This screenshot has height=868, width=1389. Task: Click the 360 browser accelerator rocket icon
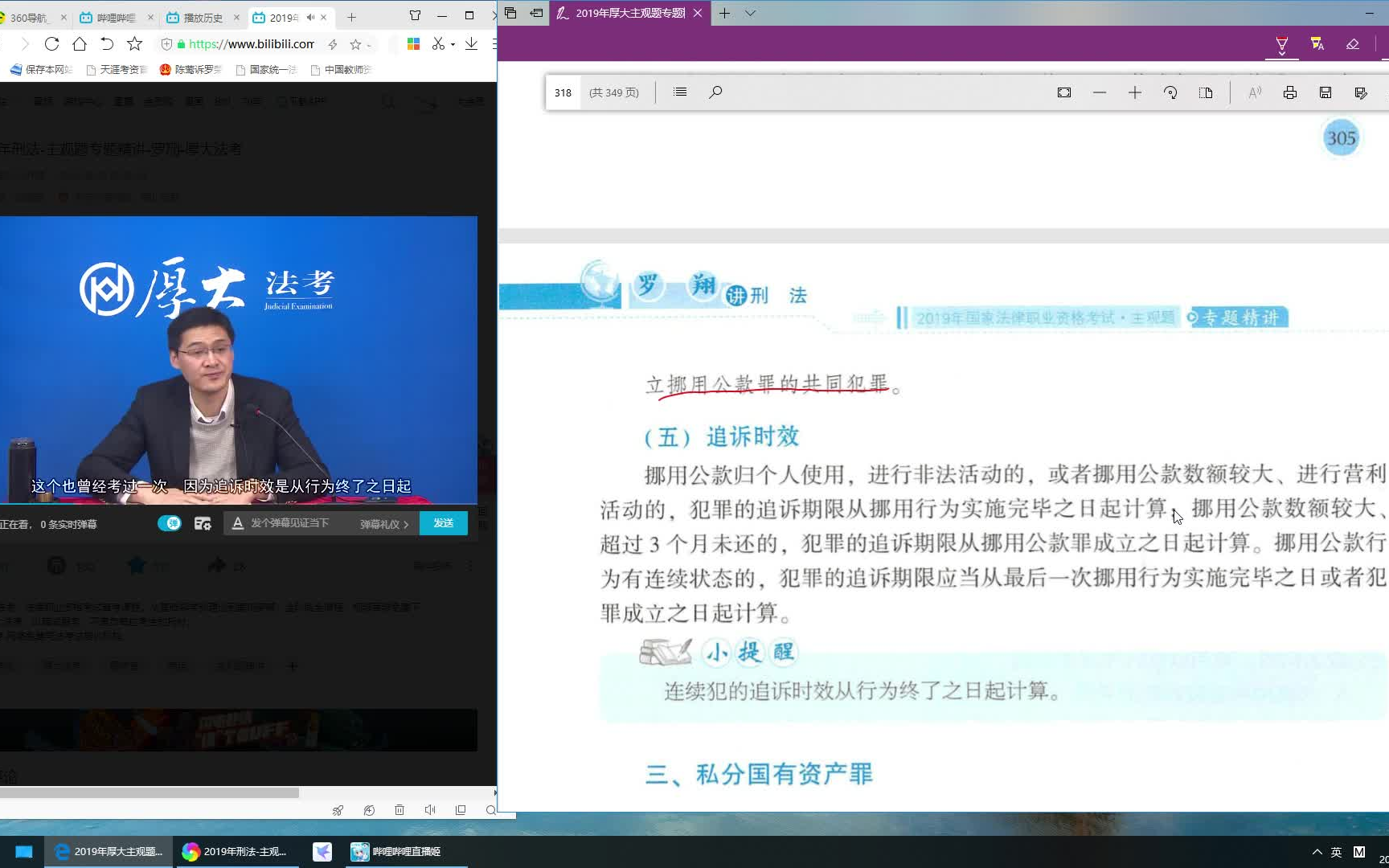pyautogui.click(x=338, y=810)
